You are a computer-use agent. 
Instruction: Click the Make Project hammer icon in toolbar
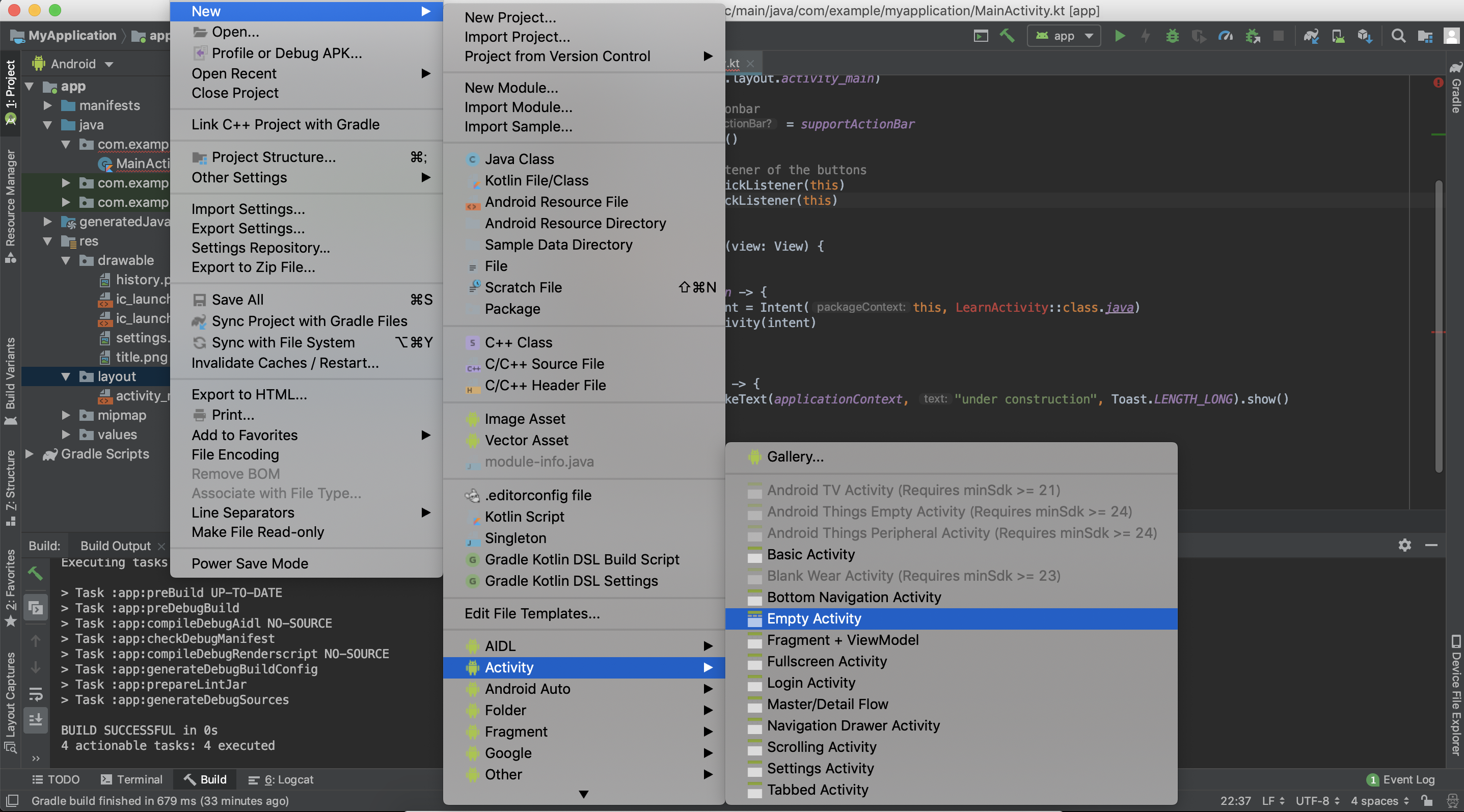(1007, 36)
